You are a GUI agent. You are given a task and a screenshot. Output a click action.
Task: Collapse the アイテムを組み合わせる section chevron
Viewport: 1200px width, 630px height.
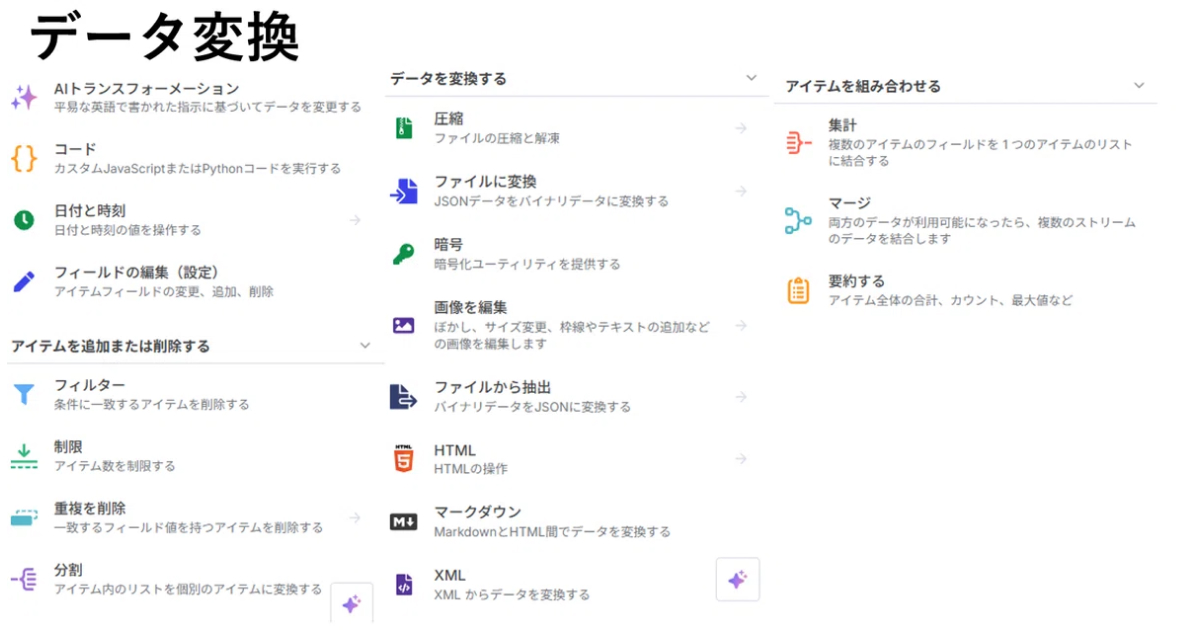(1139, 86)
